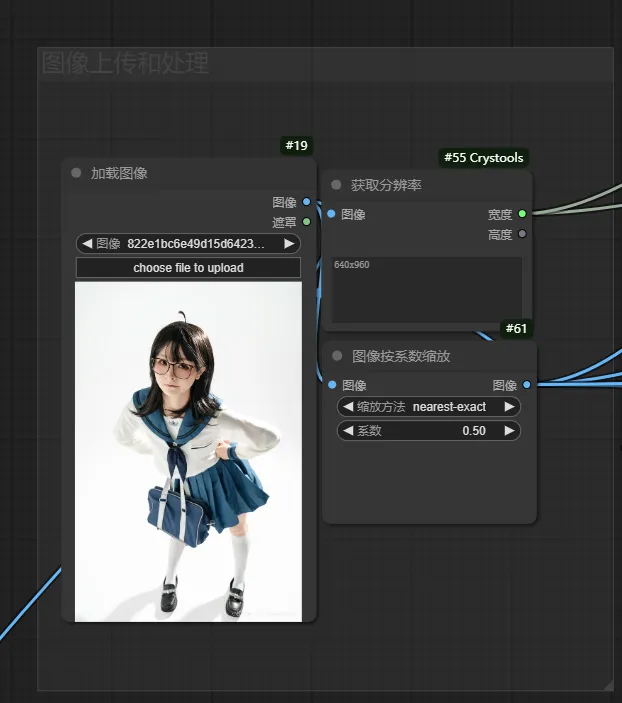Collapse the 加载图像 node using its gray dot
This screenshot has width=622, height=703.
point(76,173)
